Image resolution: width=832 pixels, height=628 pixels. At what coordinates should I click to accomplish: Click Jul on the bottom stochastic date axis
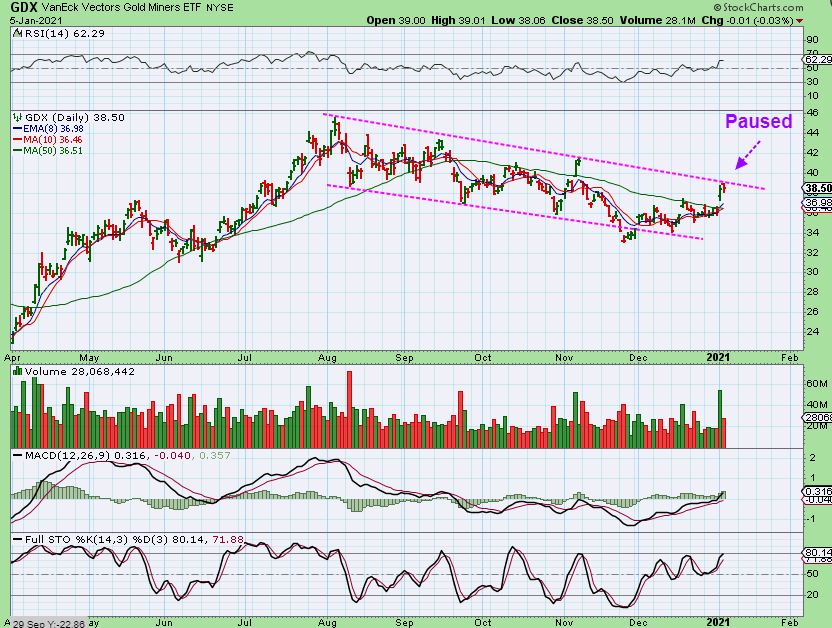pos(244,622)
